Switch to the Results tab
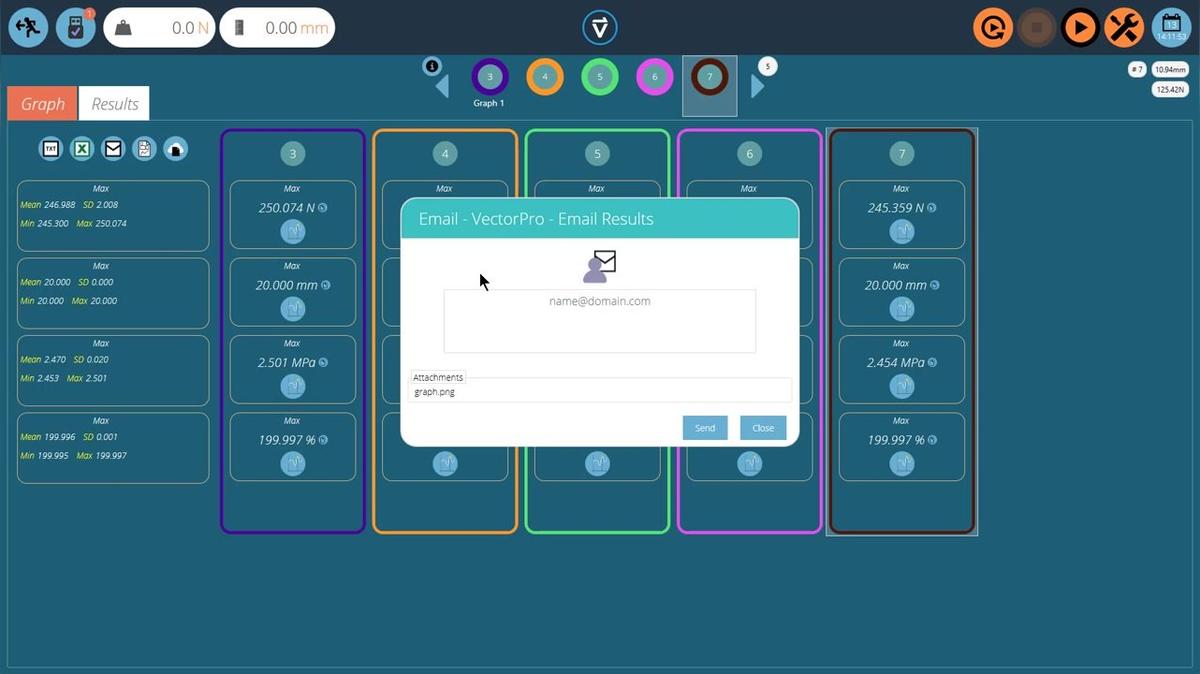Screen dimensions: 1200x674 pos(115,104)
